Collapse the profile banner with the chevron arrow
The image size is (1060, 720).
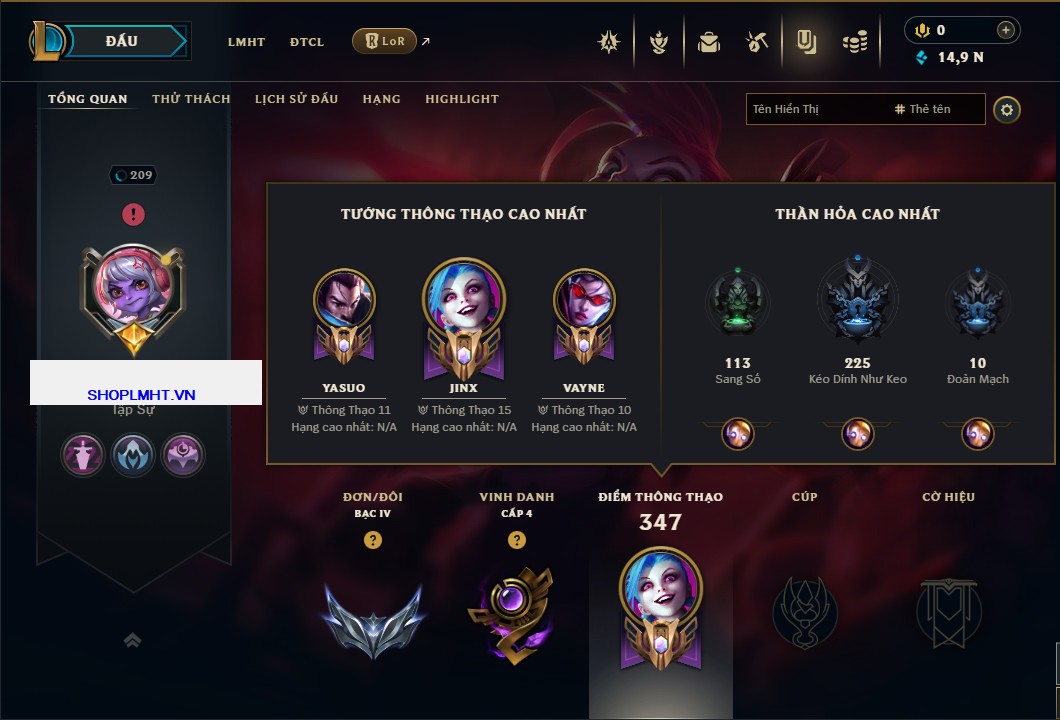tap(132, 640)
